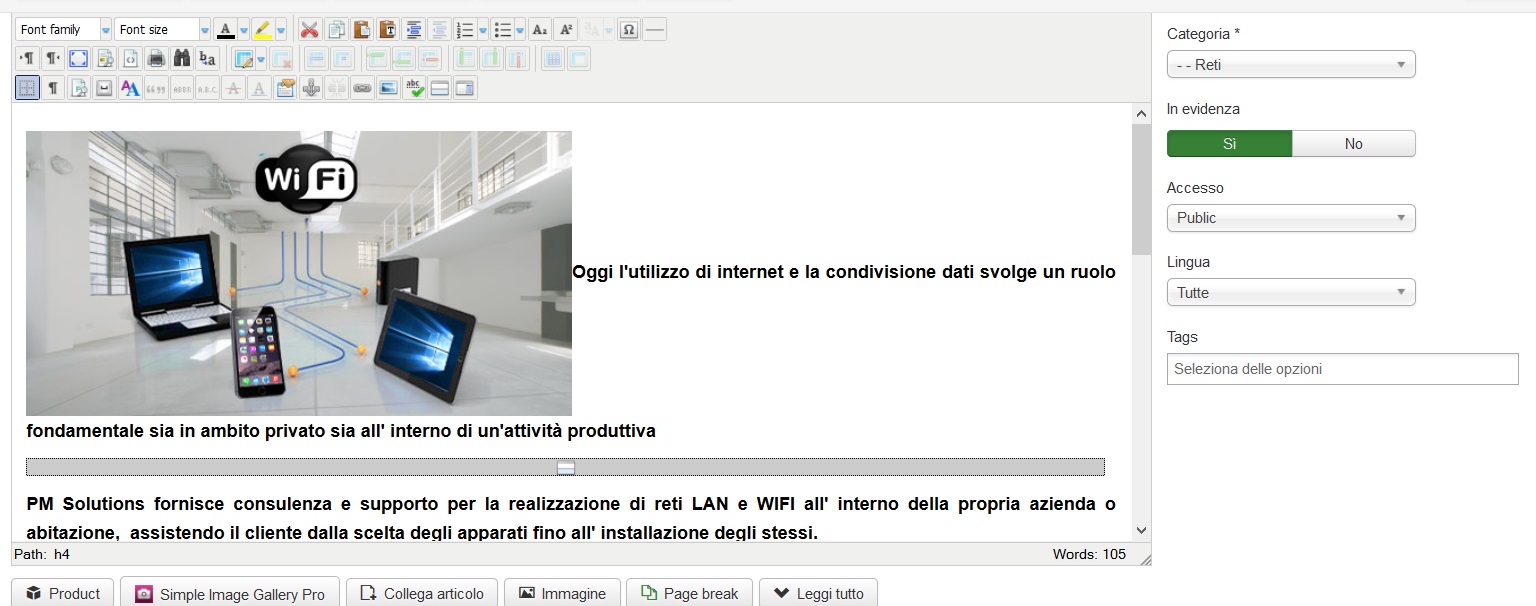This screenshot has width=1536, height=606.
Task: Open the Categoria dropdown showing Reti
Action: coord(1291,64)
